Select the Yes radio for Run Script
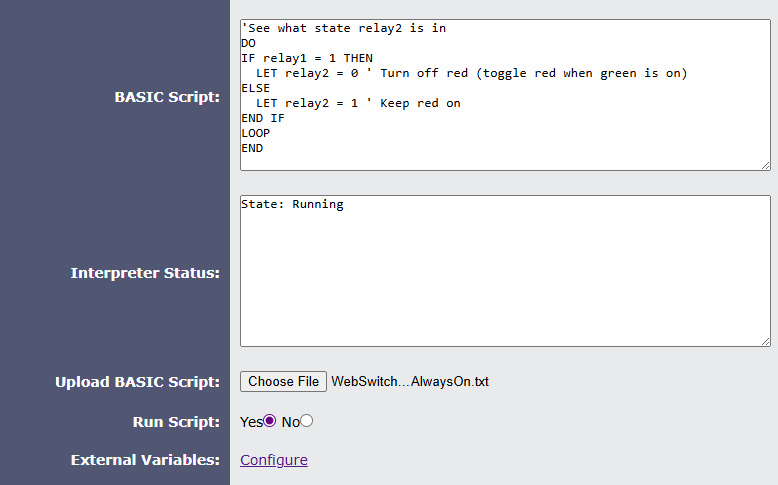The height and width of the screenshot is (485, 778). point(269,421)
